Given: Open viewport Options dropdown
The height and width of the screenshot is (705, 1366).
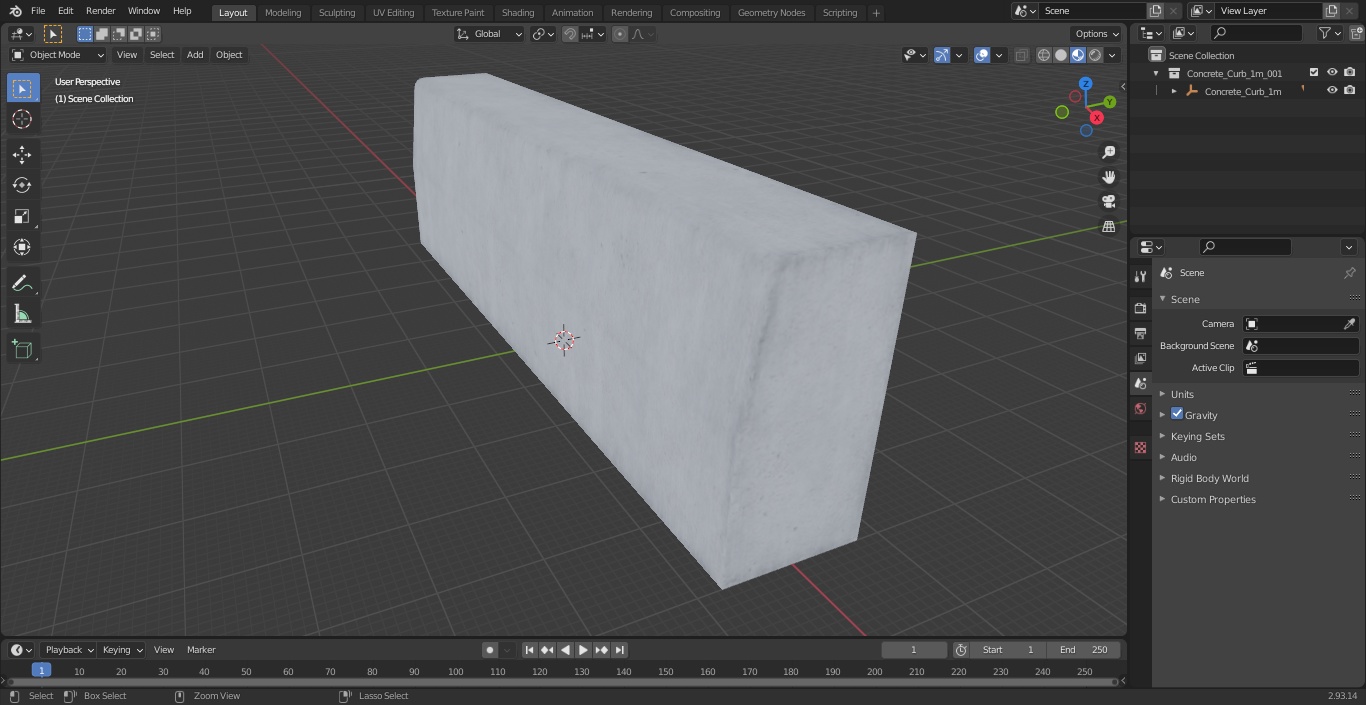Looking at the screenshot, I should (x=1097, y=34).
